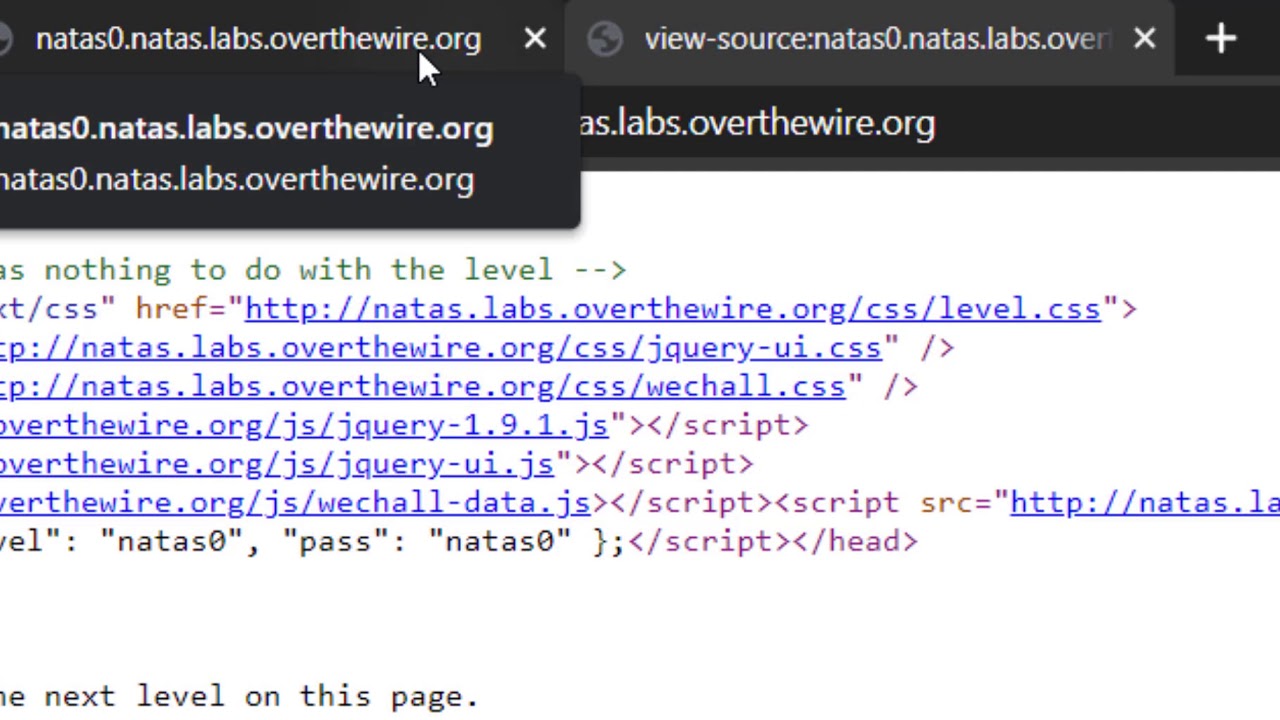Viewport: 1280px width, 720px height.
Task: Open the wechall.css stylesheet link
Action: pos(423,387)
